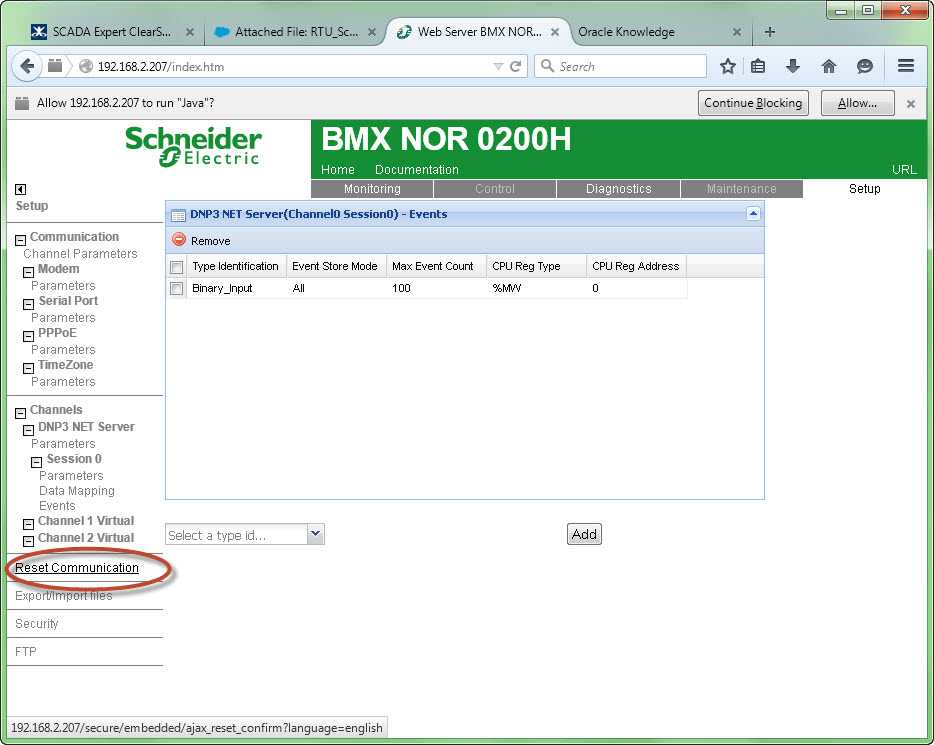Click the magnifier icon in Search box
This screenshot has height=745, width=934.
pyautogui.click(x=547, y=66)
